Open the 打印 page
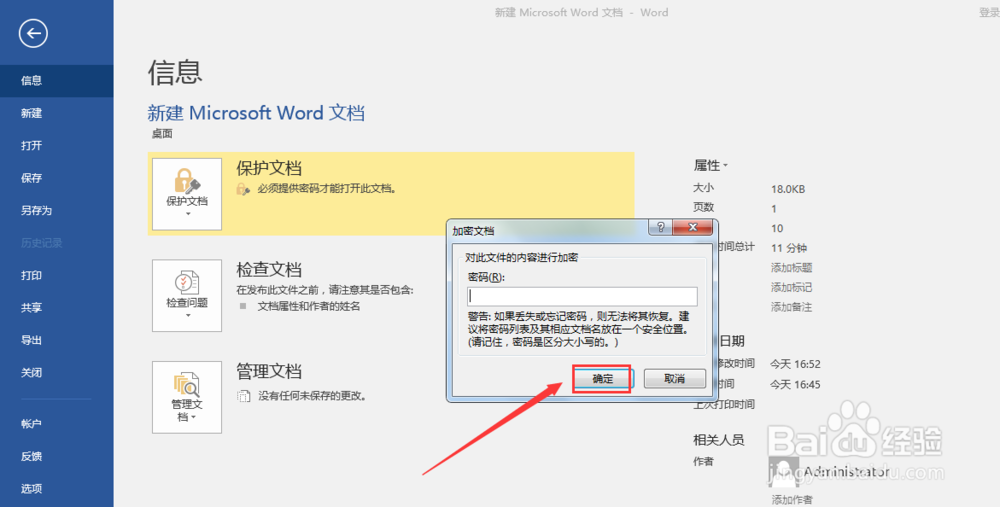The height and width of the screenshot is (507, 1000). [57, 276]
